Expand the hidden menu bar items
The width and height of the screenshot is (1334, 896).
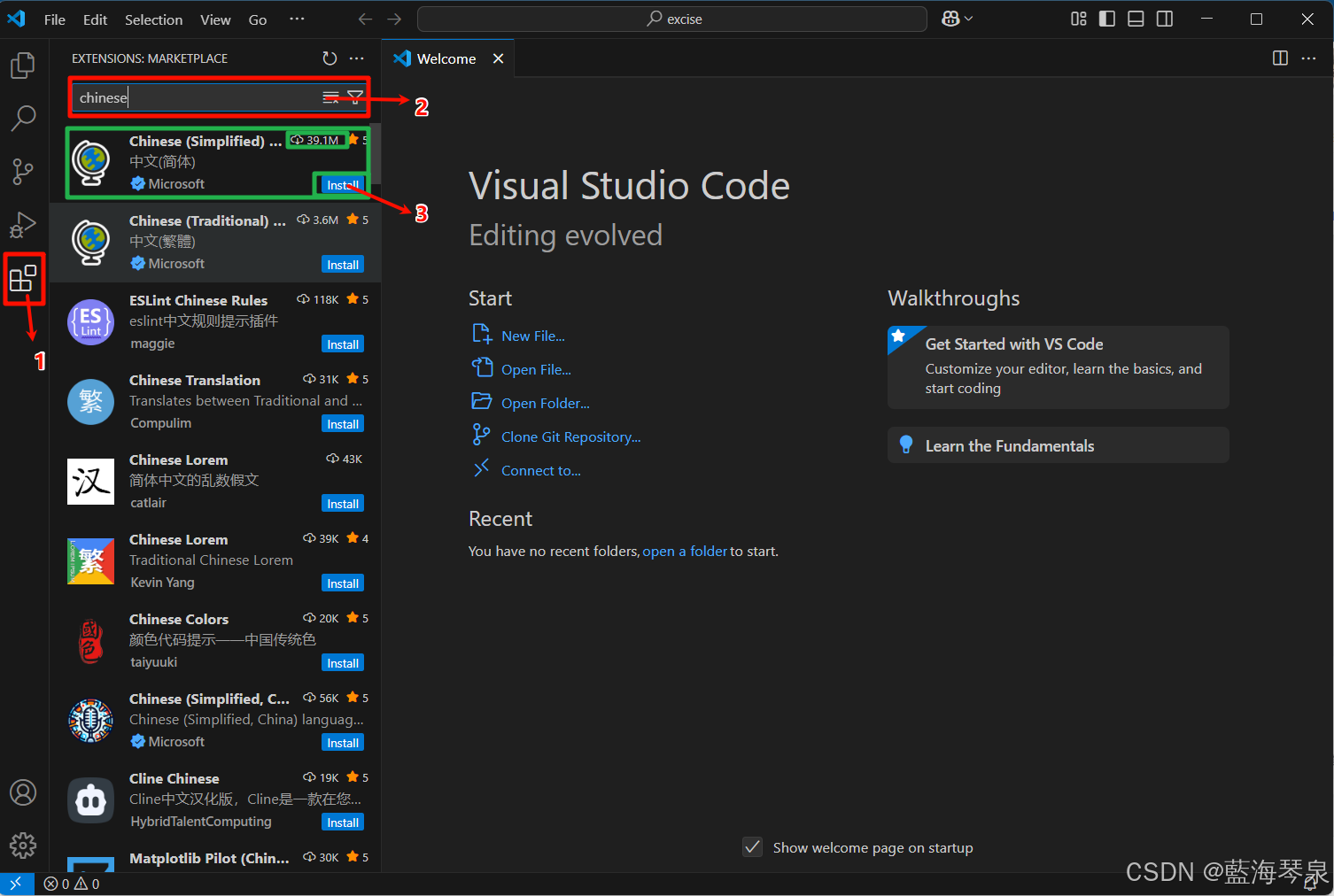pyautogui.click(x=297, y=19)
